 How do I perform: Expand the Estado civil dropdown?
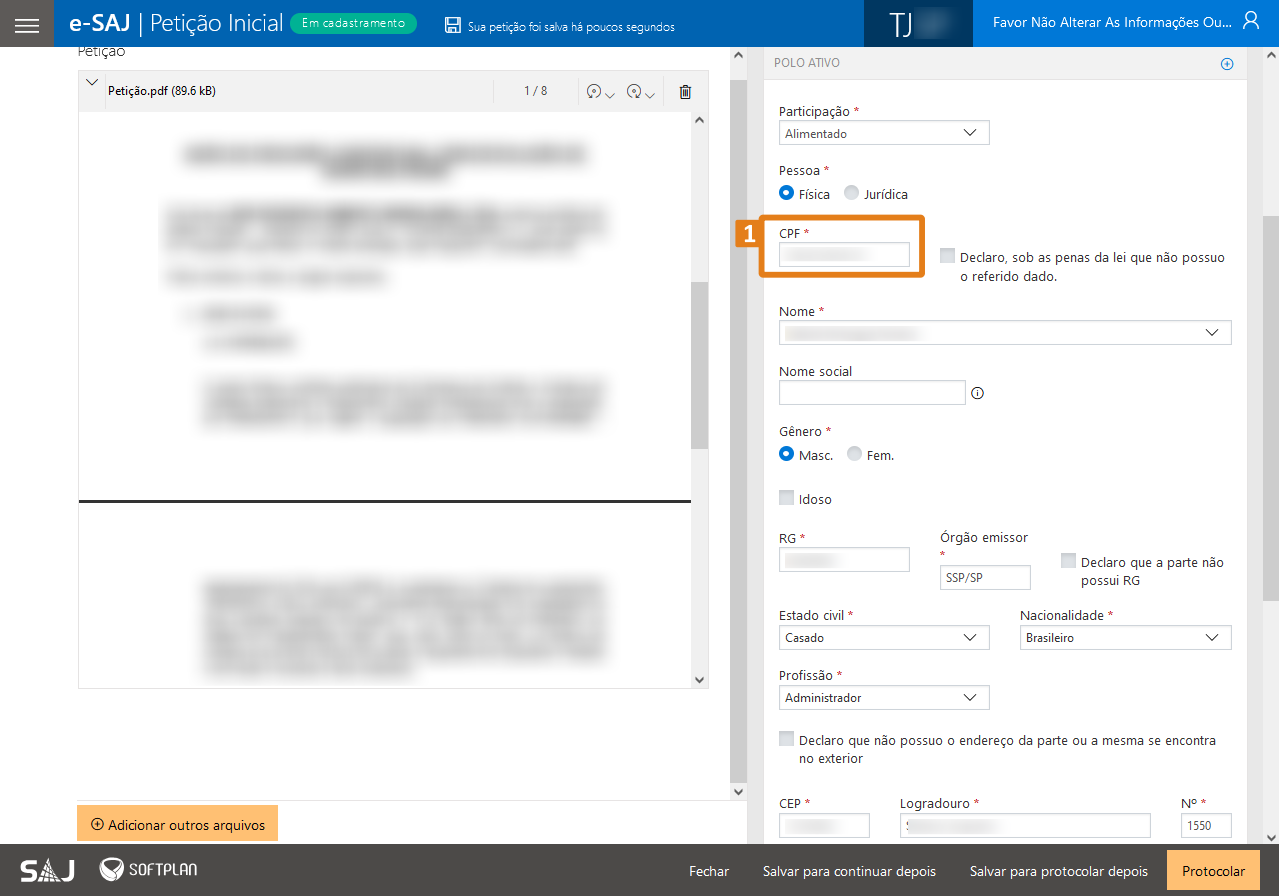[884, 637]
